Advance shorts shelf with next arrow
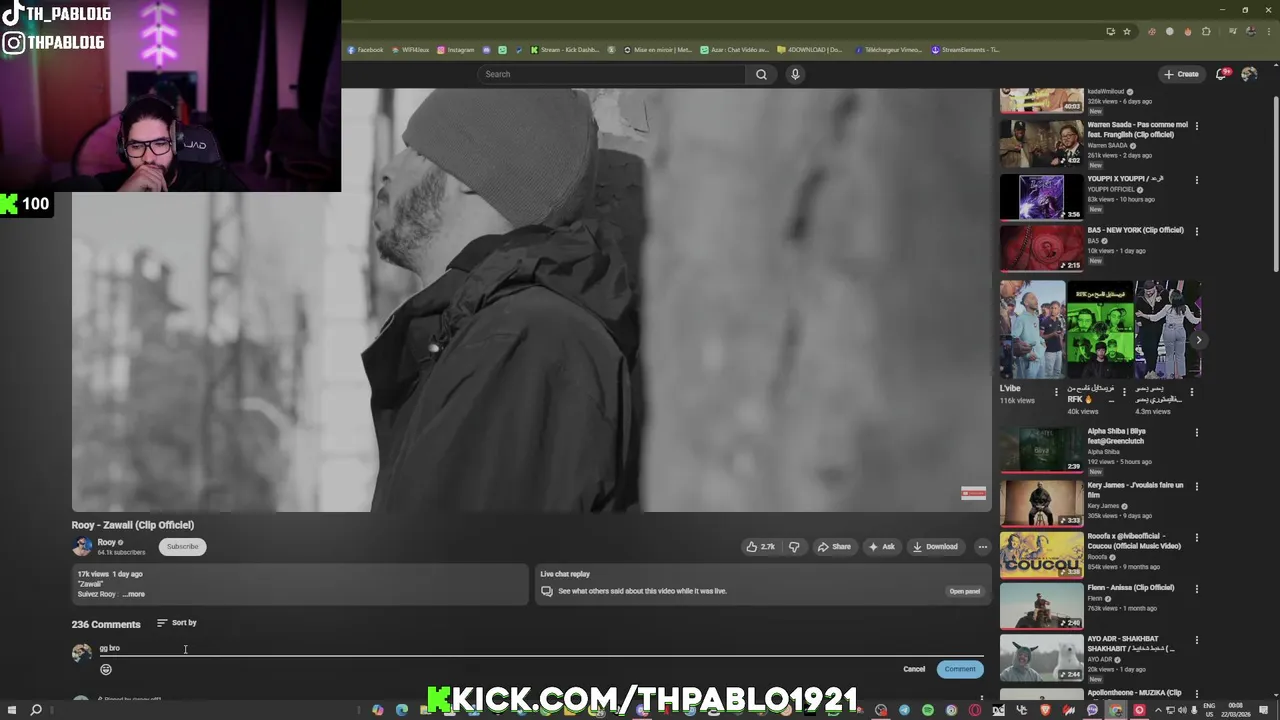1280x720 pixels. 1199,340
